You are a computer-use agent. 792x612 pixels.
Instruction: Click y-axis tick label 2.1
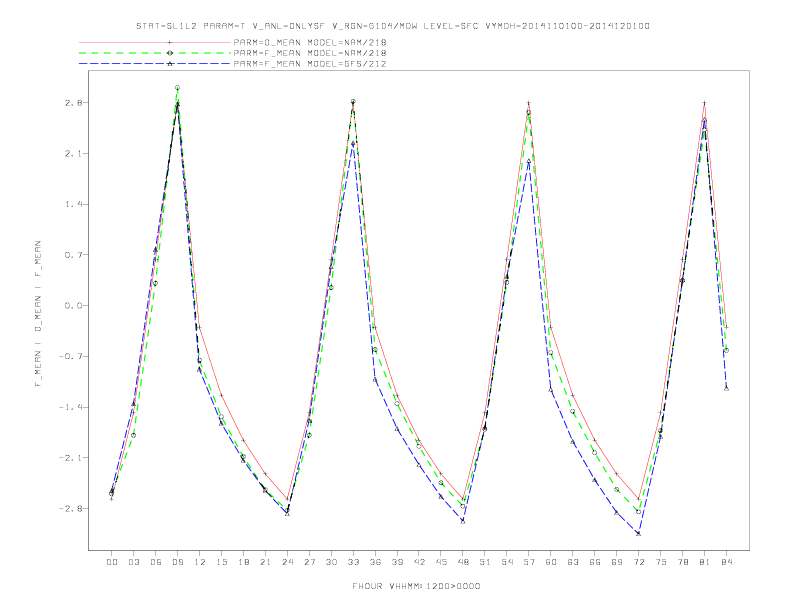pyautogui.click(x=72, y=154)
